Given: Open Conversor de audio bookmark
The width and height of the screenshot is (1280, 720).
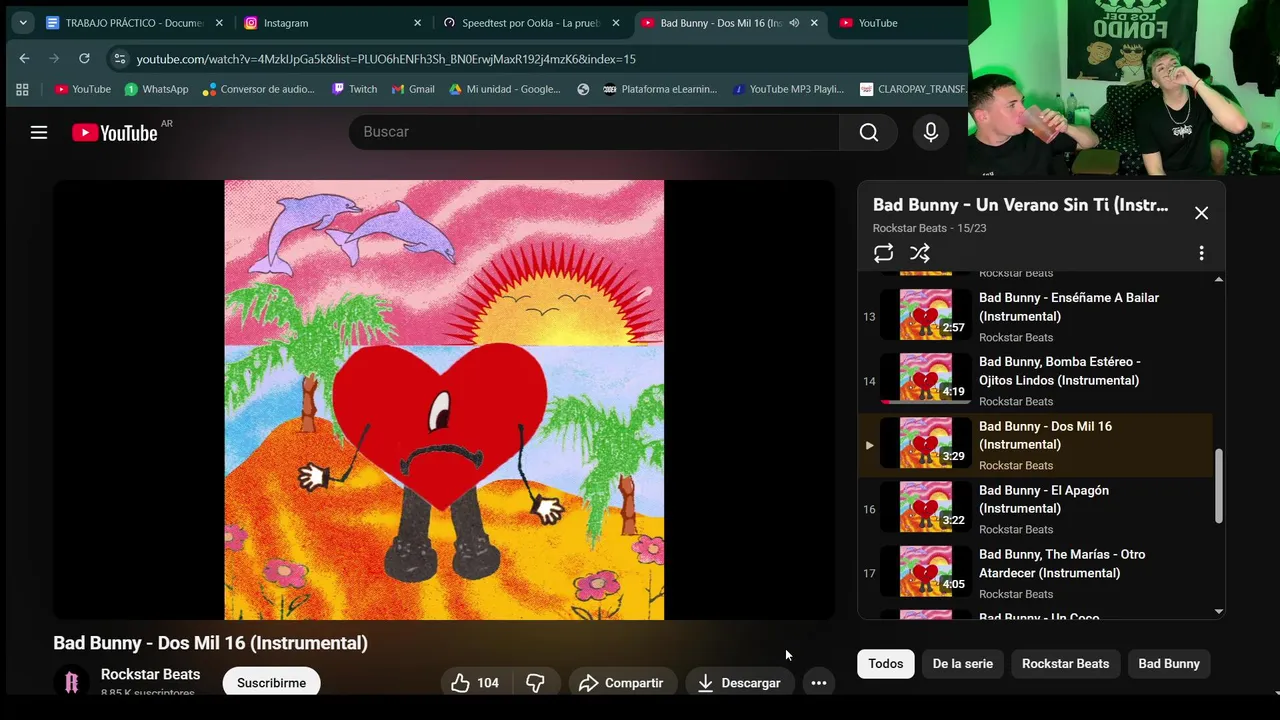Looking at the screenshot, I should [x=259, y=89].
